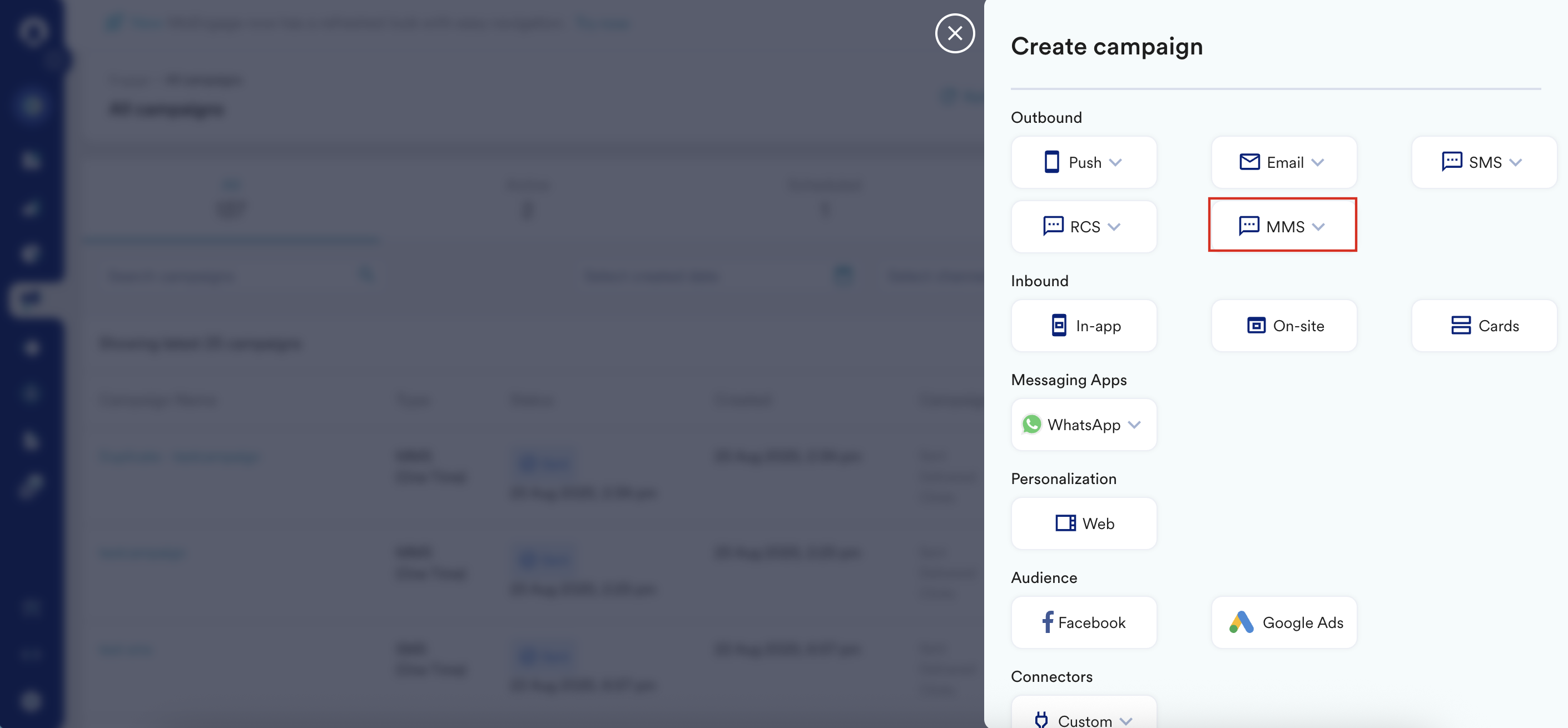Click the Cards stacked icon

pyautogui.click(x=1460, y=326)
